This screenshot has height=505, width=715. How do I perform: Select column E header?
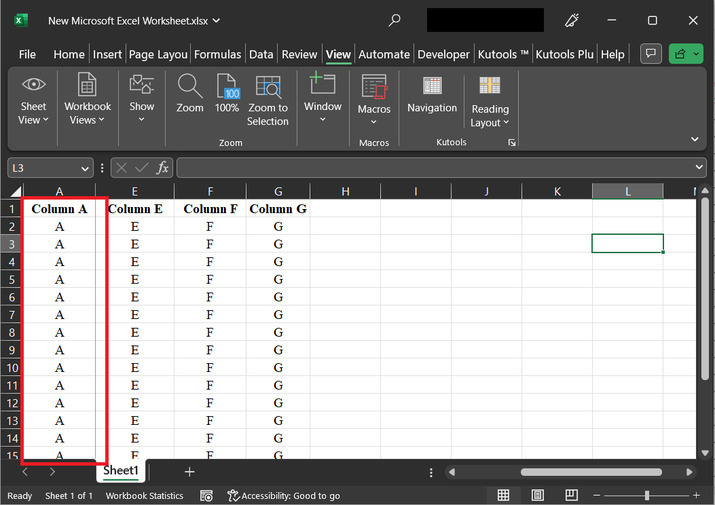click(x=135, y=191)
